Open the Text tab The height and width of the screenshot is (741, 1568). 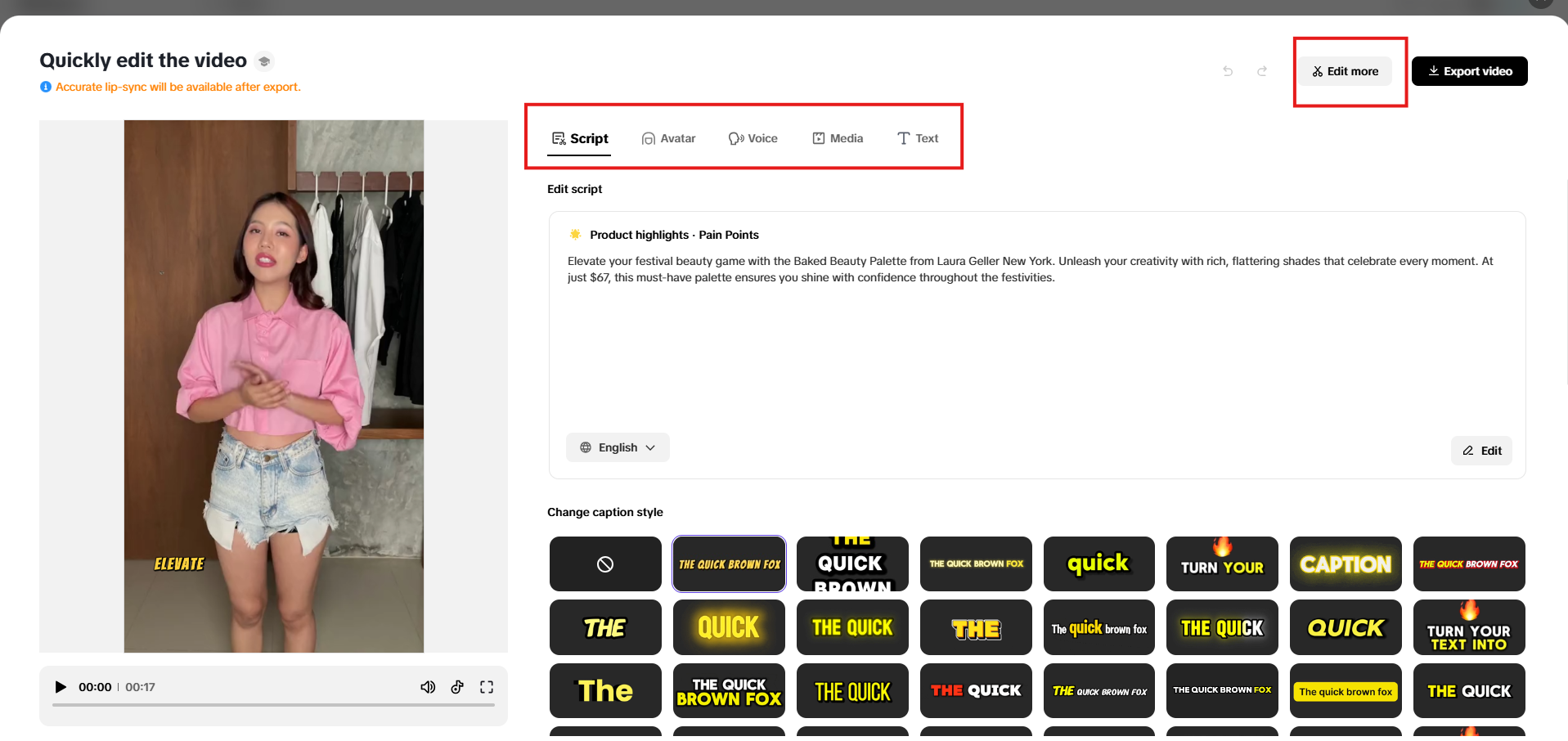(x=918, y=138)
